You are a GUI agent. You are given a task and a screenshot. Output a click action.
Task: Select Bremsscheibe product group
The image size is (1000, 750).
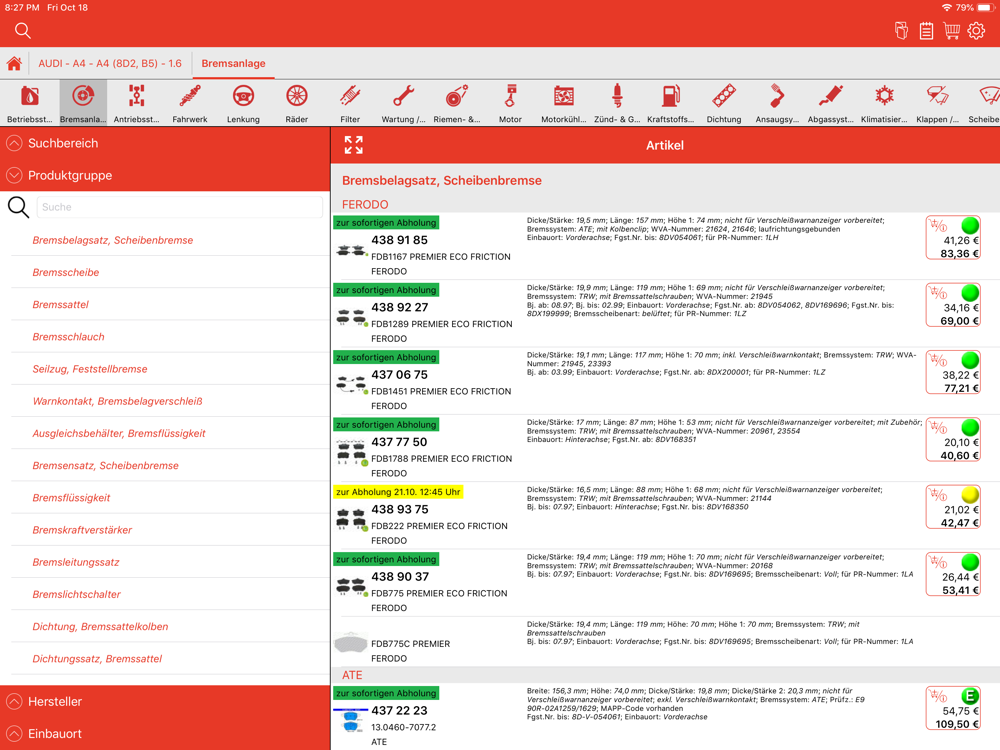point(66,272)
